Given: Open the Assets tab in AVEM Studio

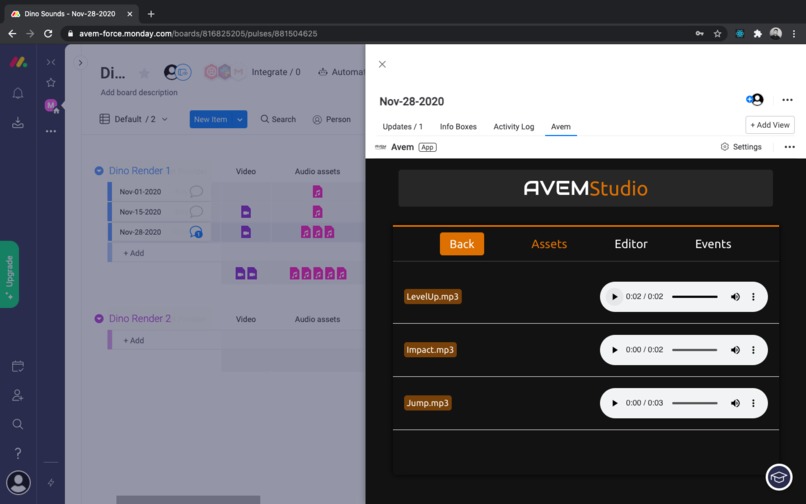Looking at the screenshot, I should tap(549, 244).
